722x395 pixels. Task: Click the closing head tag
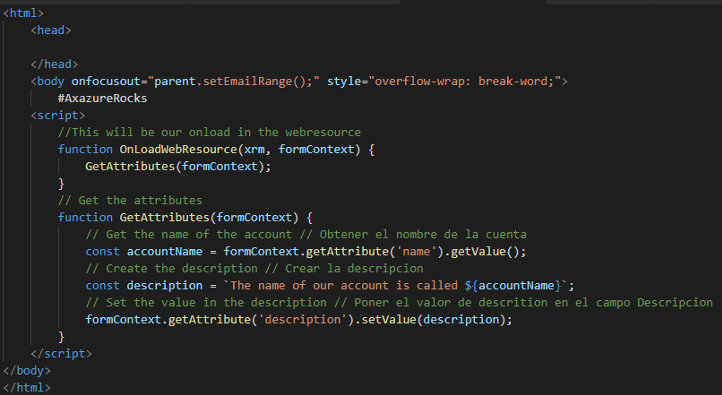click(x=54, y=64)
